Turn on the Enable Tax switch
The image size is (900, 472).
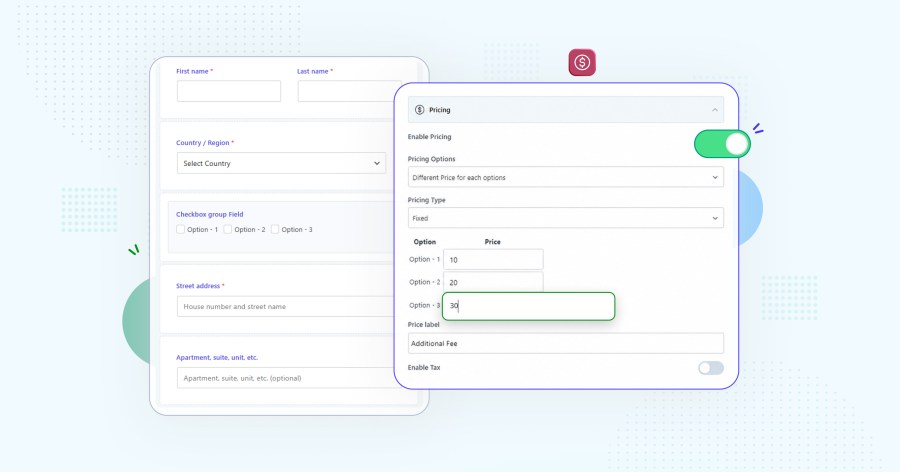pyautogui.click(x=711, y=368)
